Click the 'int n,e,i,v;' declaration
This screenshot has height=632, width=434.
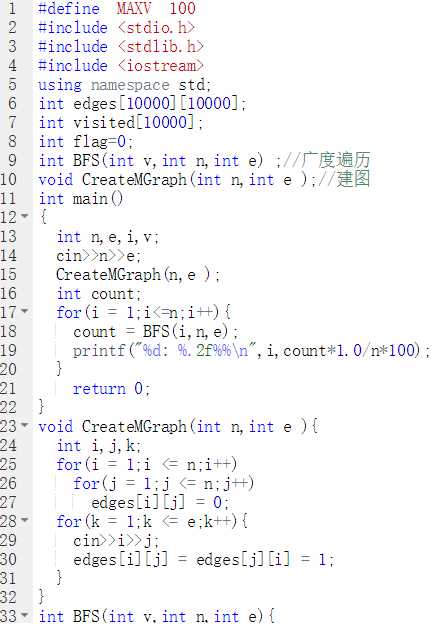pos(108,237)
